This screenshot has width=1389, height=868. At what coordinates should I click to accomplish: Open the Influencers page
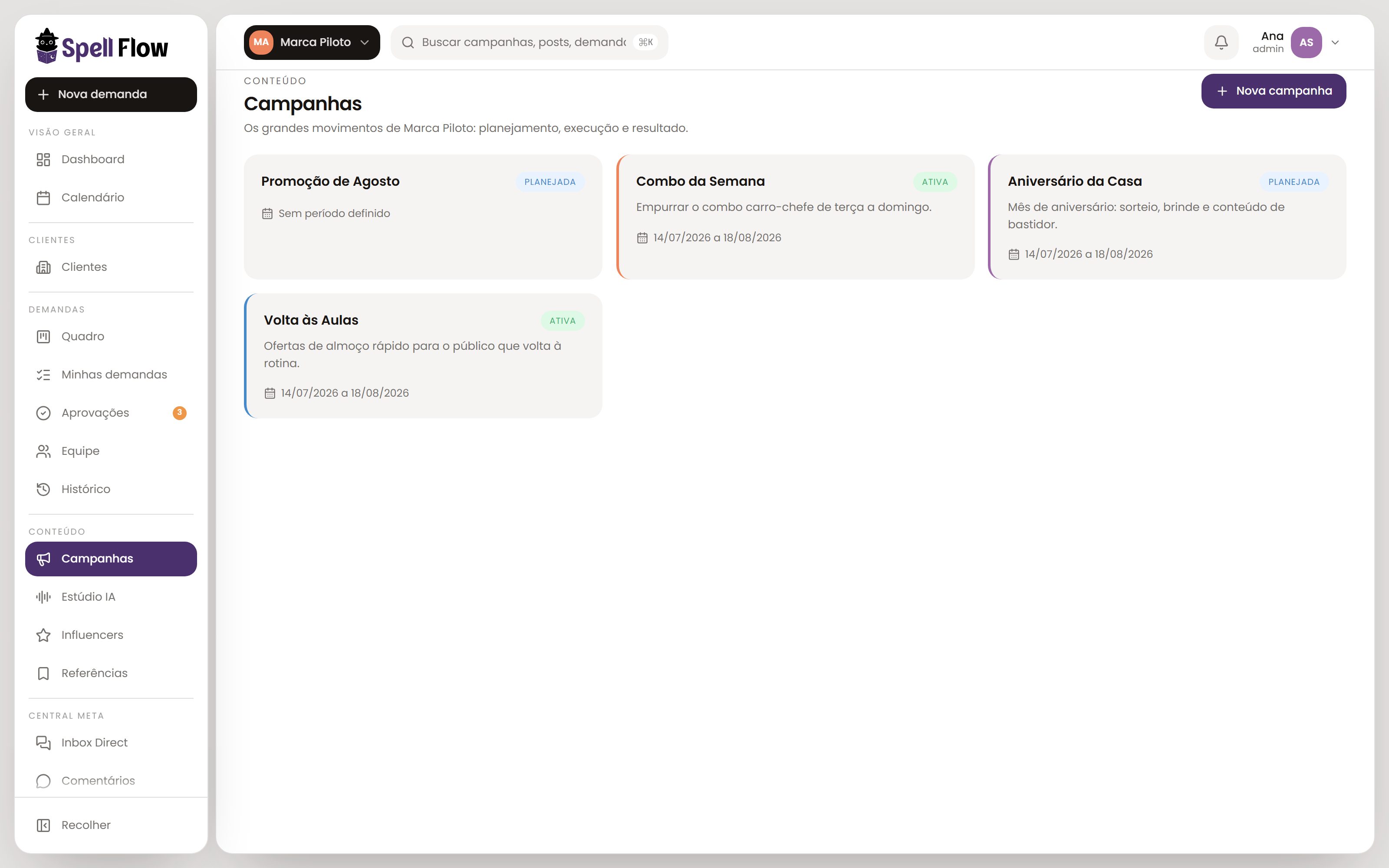[x=111, y=635]
